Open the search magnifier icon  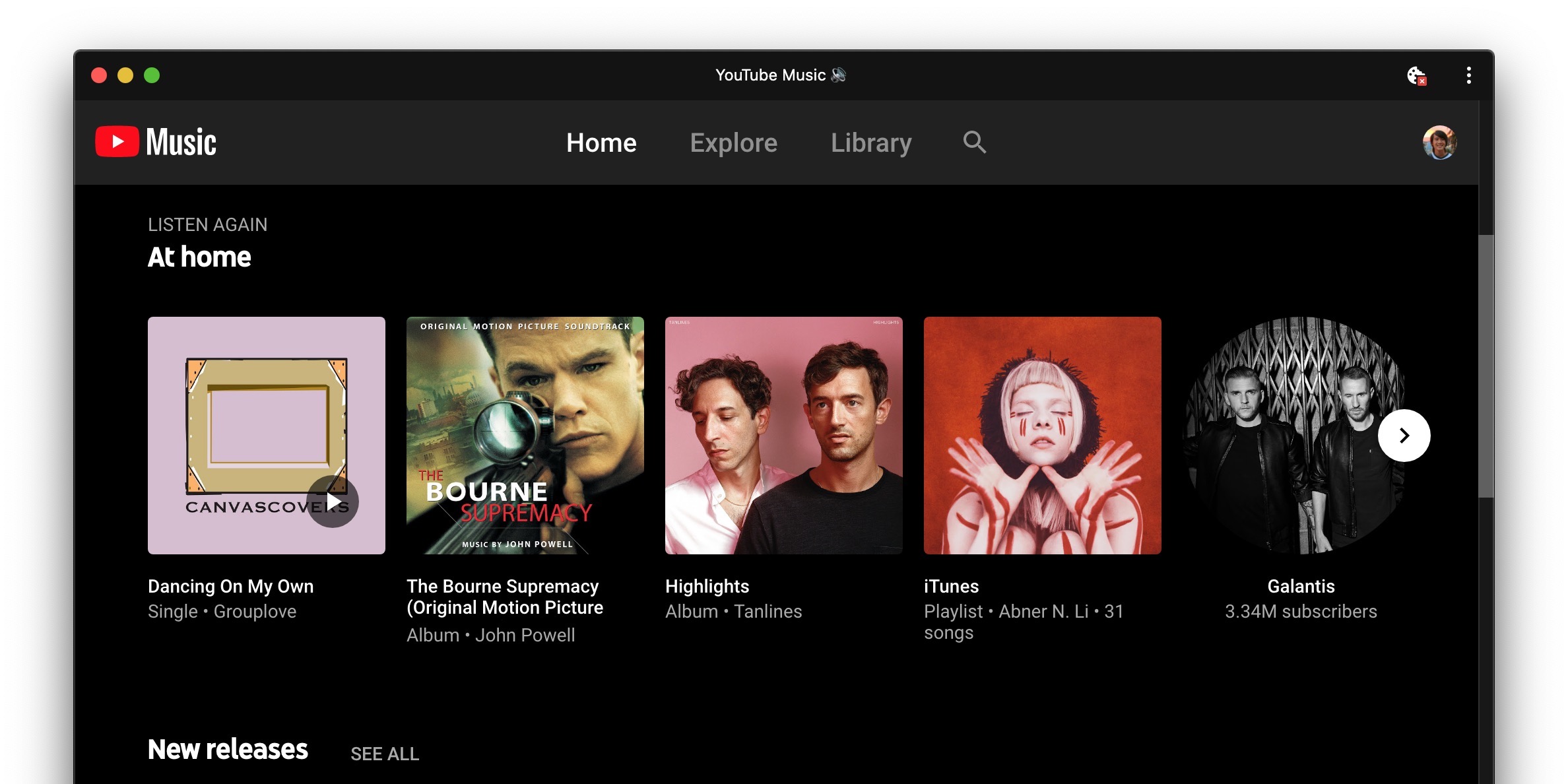click(x=974, y=142)
